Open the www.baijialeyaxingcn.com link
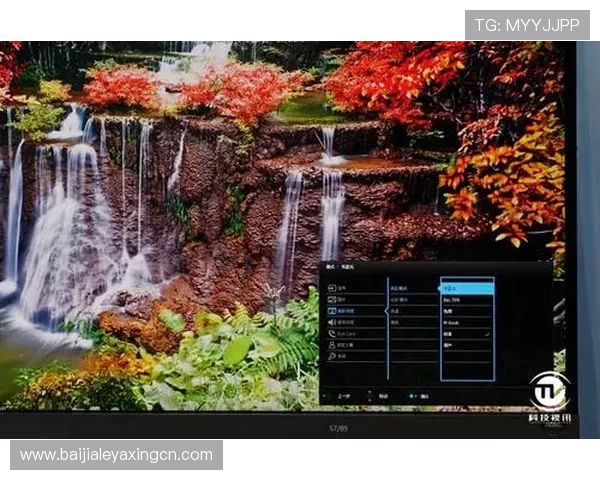This screenshot has height=480, width=600. click(x=116, y=455)
